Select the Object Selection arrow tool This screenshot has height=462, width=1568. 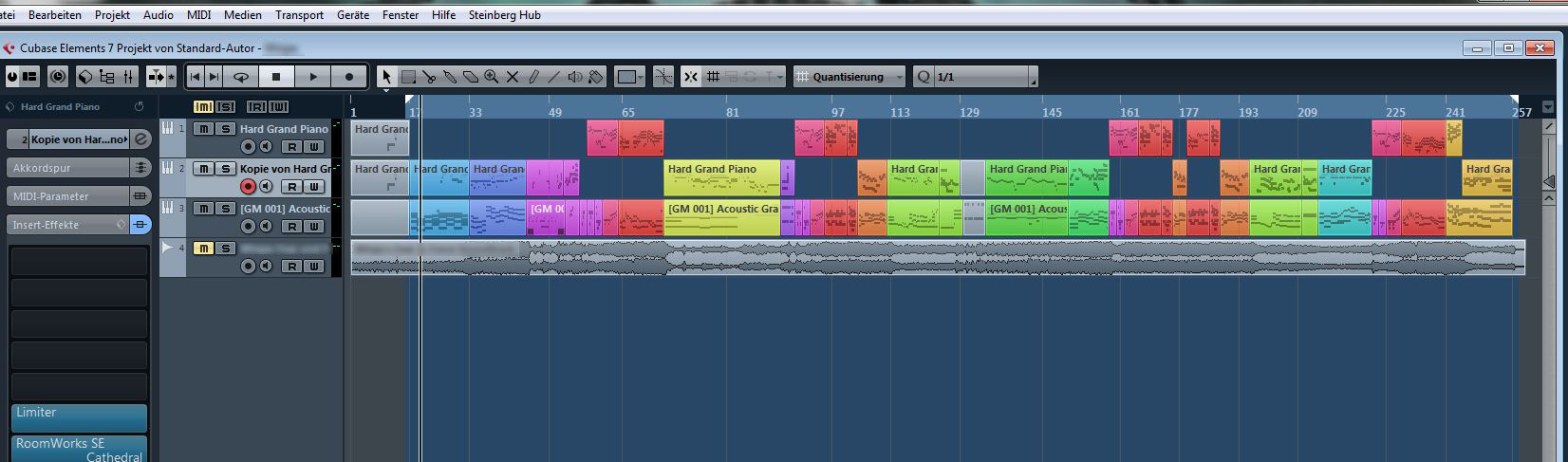pos(386,77)
